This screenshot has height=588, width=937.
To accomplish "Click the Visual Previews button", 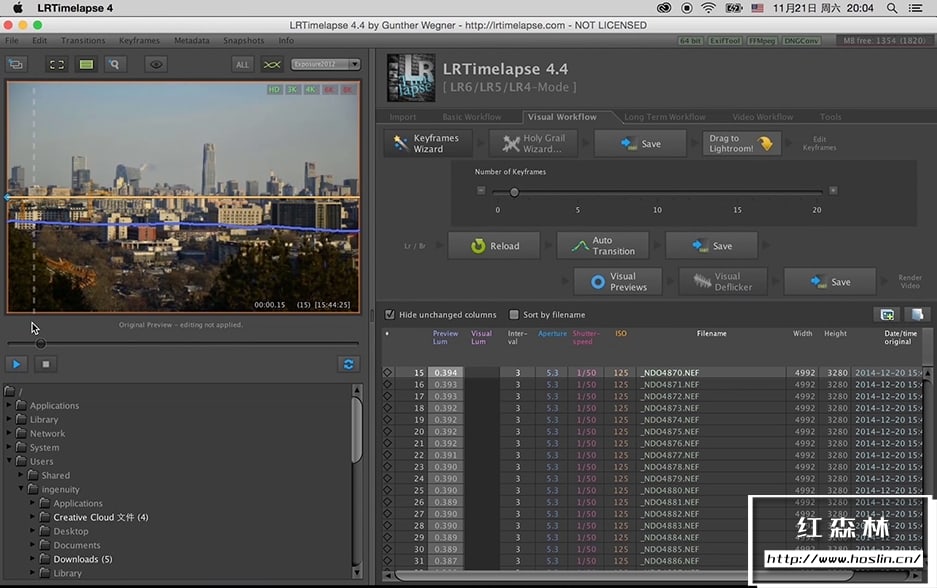I will click(618, 281).
